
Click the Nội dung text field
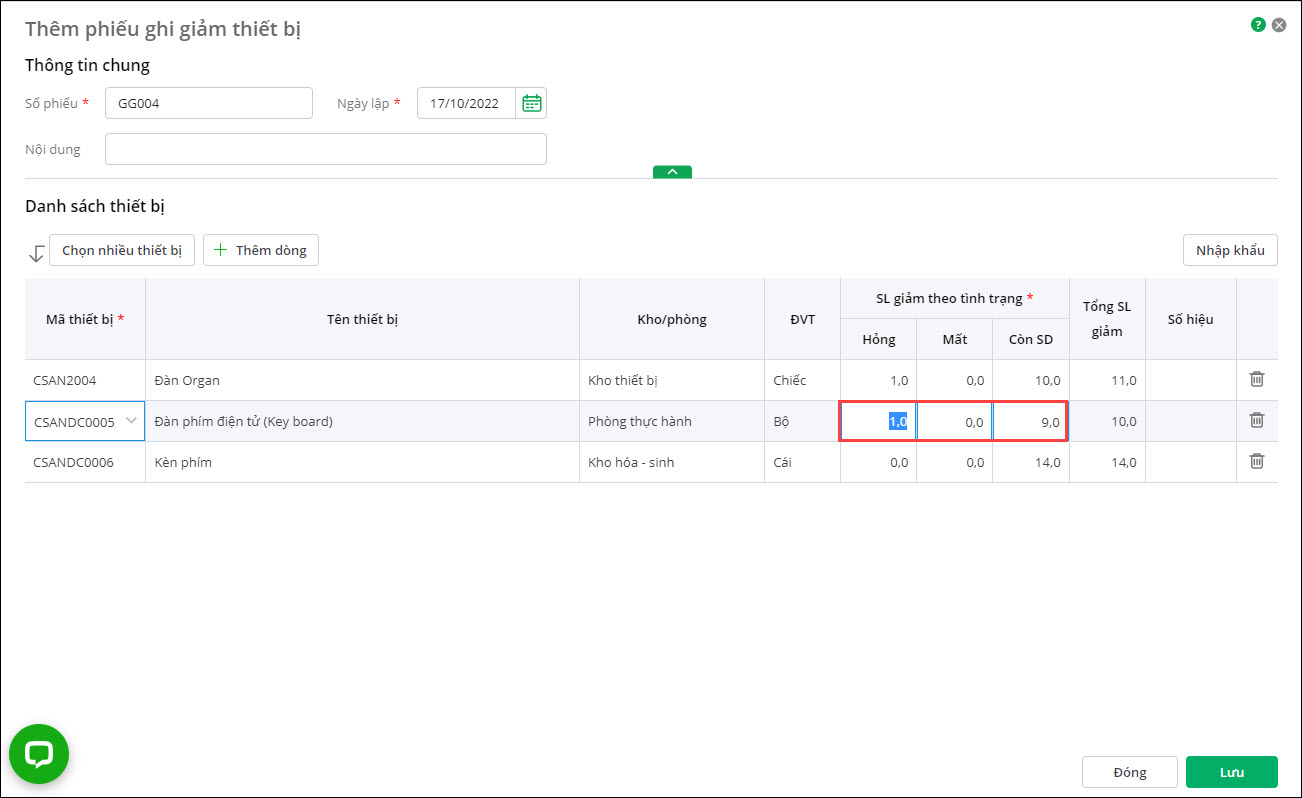pos(325,149)
